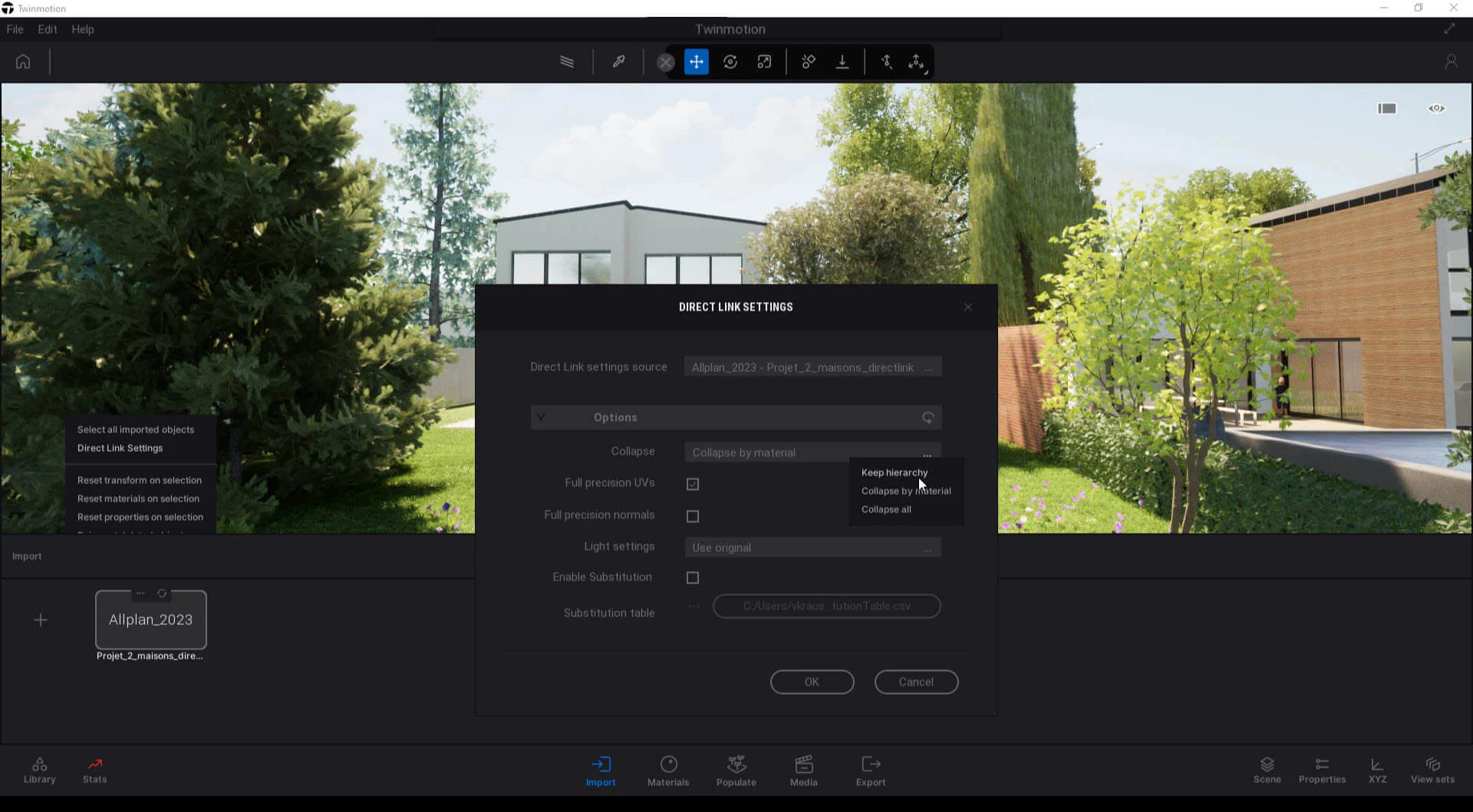Click the Projet_2_maisons_dire... file label
This screenshot has width=1473, height=812.
coord(150,656)
